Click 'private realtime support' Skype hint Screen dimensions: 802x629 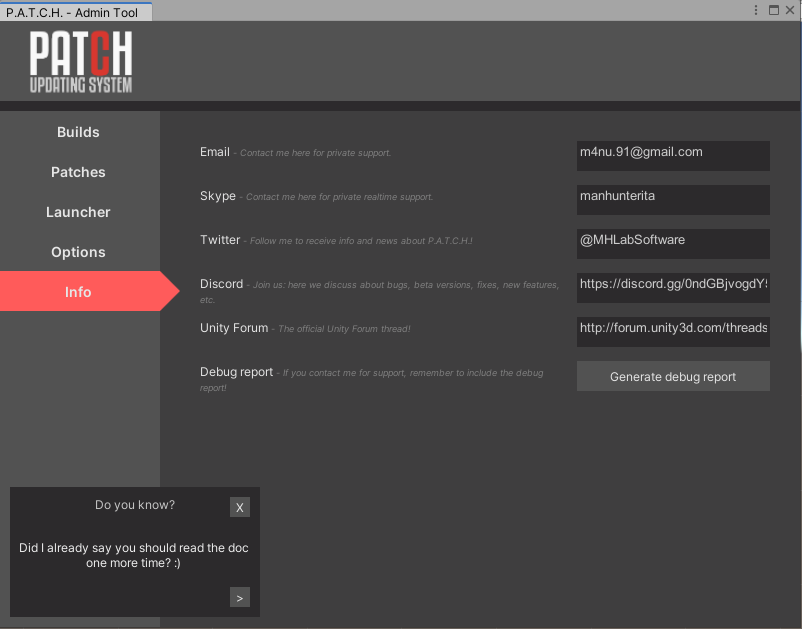tap(340, 197)
